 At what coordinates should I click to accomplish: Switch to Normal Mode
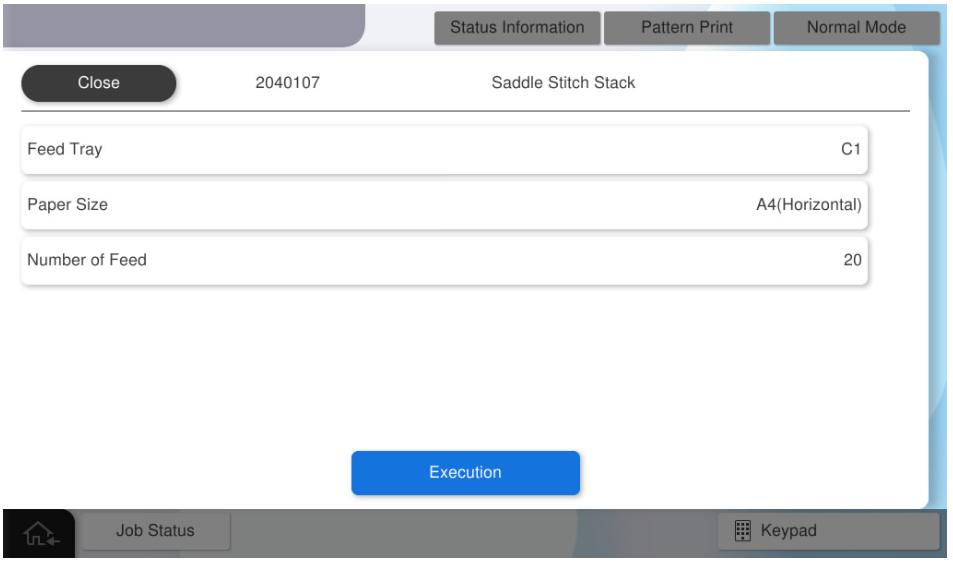point(856,28)
